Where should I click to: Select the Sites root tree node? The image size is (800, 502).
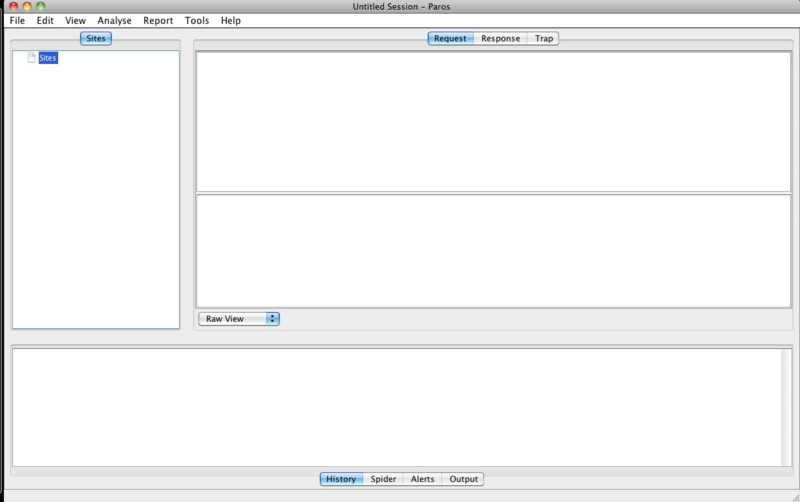click(48, 58)
